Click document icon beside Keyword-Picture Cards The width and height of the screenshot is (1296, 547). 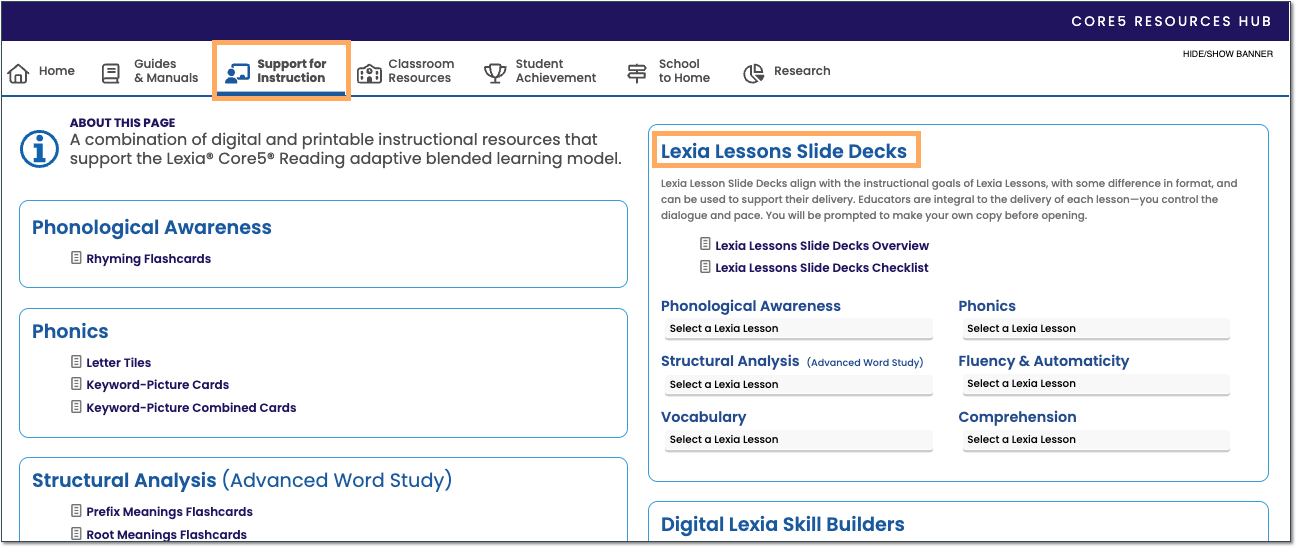(x=76, y=384)
